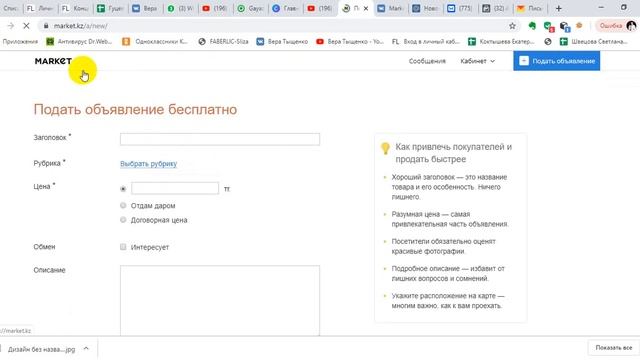Screen dimensions: 640x360
Task: Switch to the Mari tab
Action: click(390, 8)
